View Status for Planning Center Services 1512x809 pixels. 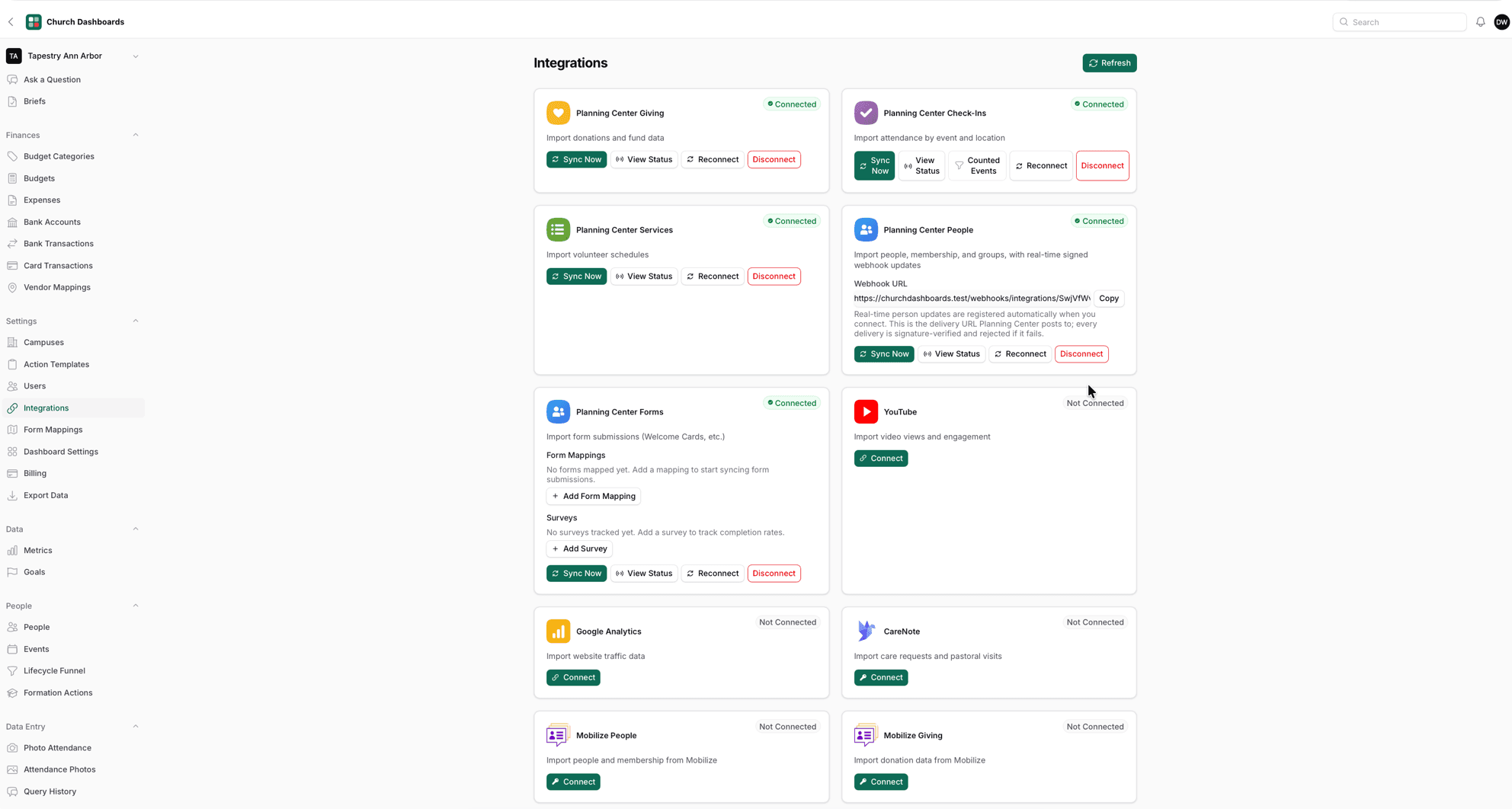(644, 277)
